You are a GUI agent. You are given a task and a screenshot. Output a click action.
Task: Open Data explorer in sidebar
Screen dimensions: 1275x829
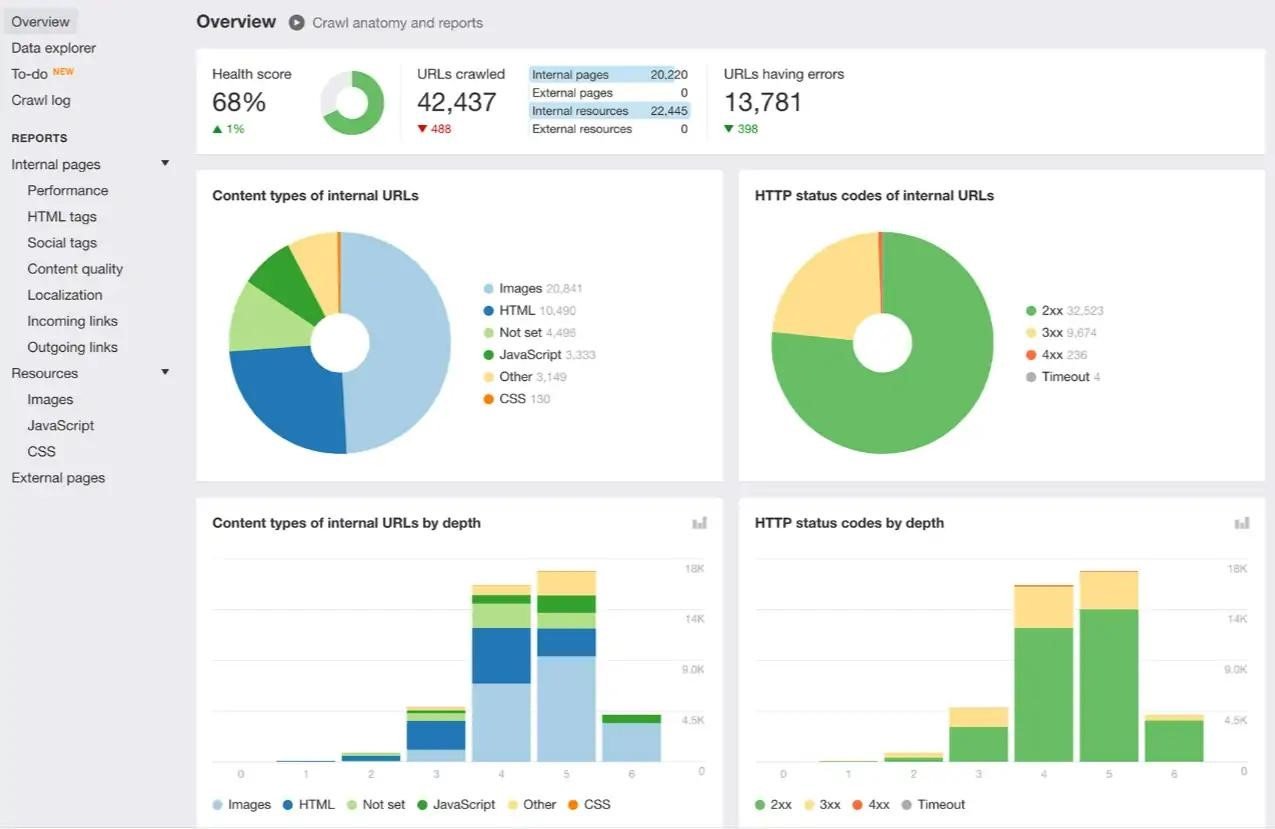(54, 48)
